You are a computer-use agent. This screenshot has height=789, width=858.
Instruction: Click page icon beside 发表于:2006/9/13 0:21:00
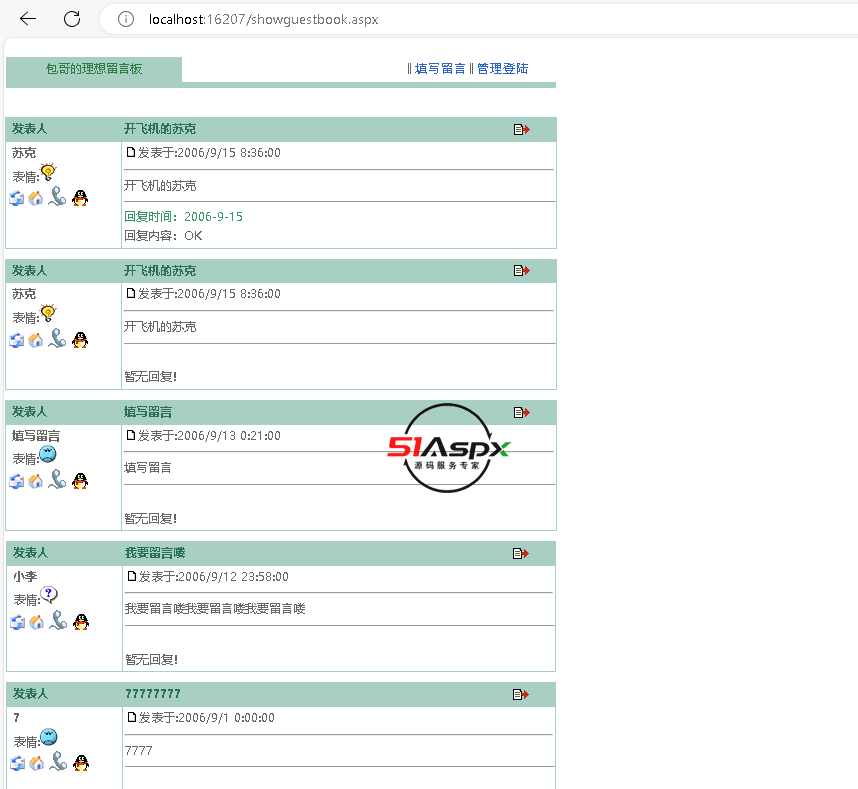click(x=130, y=435)
